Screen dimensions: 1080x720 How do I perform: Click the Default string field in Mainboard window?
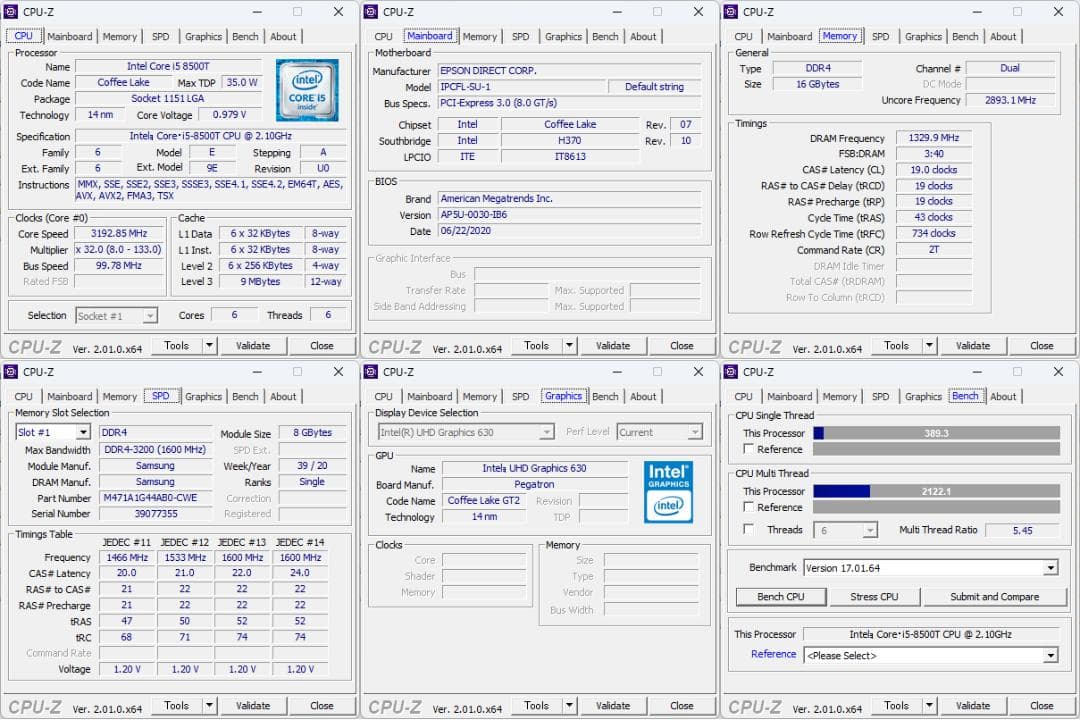[x=654, y=87]
